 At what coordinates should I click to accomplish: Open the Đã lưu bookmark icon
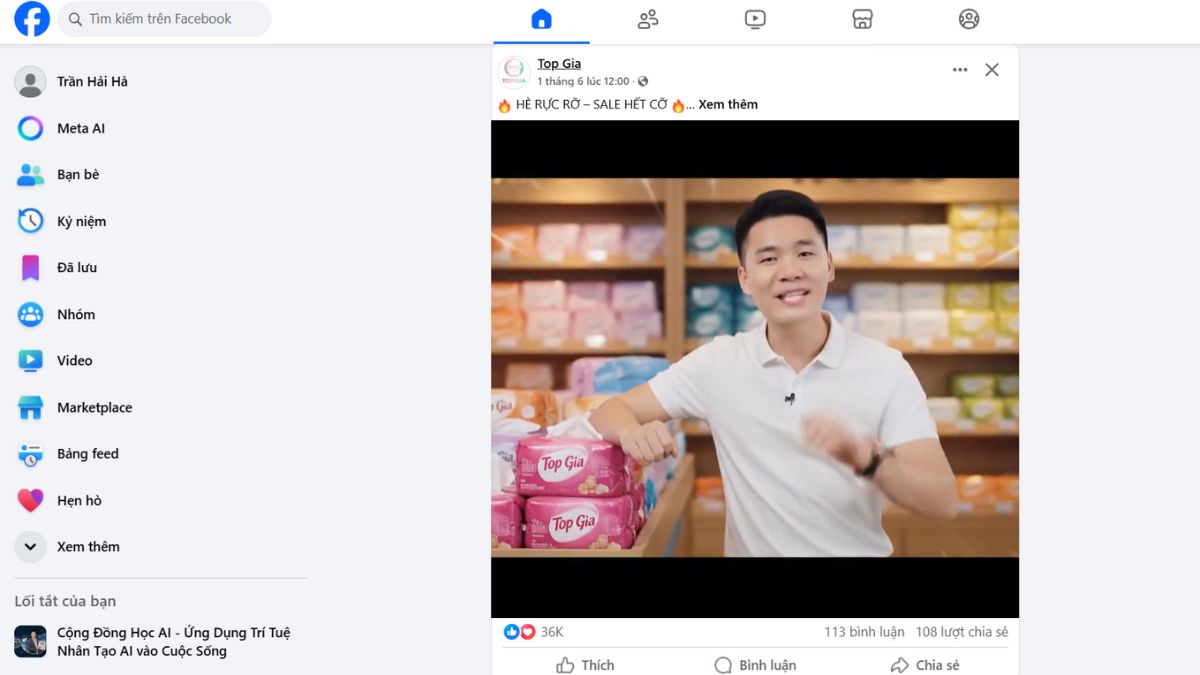tap(30, 268)
